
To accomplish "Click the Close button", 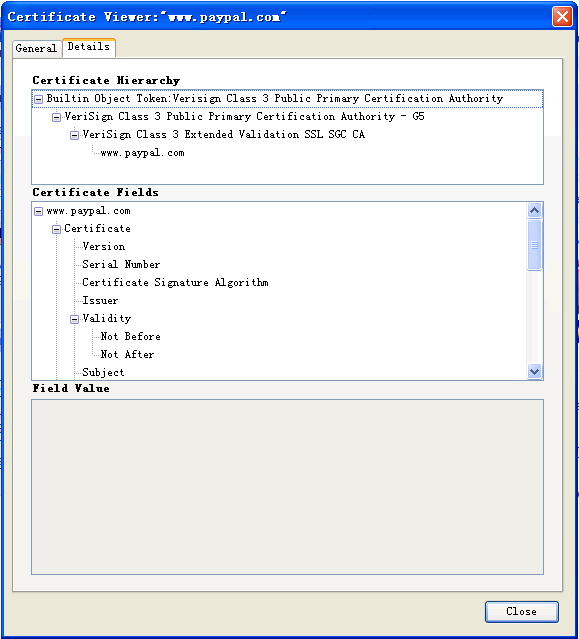I will pyautogui.click(x=522, y=611).
